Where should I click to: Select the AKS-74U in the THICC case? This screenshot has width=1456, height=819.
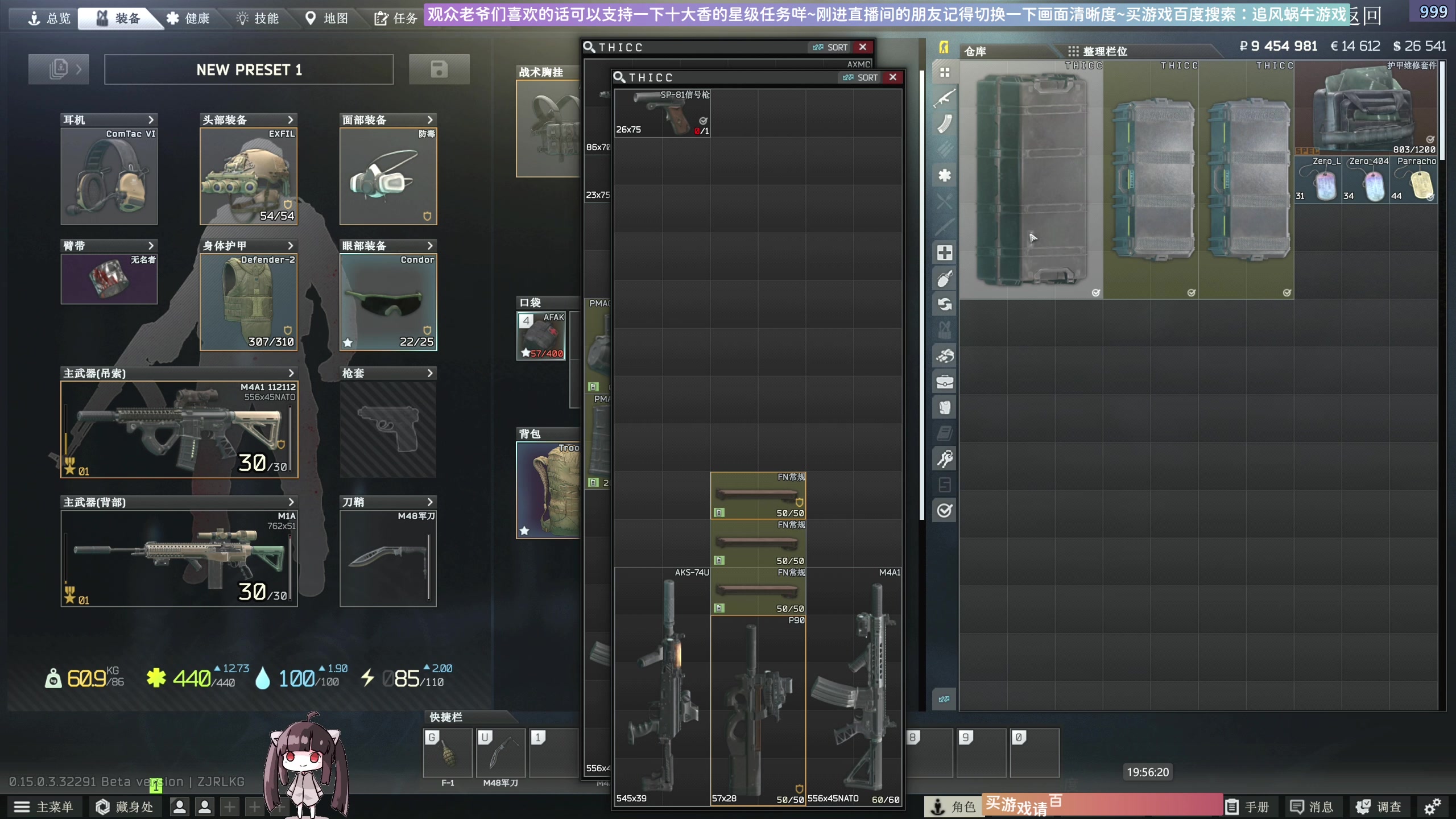coord(662,686)
